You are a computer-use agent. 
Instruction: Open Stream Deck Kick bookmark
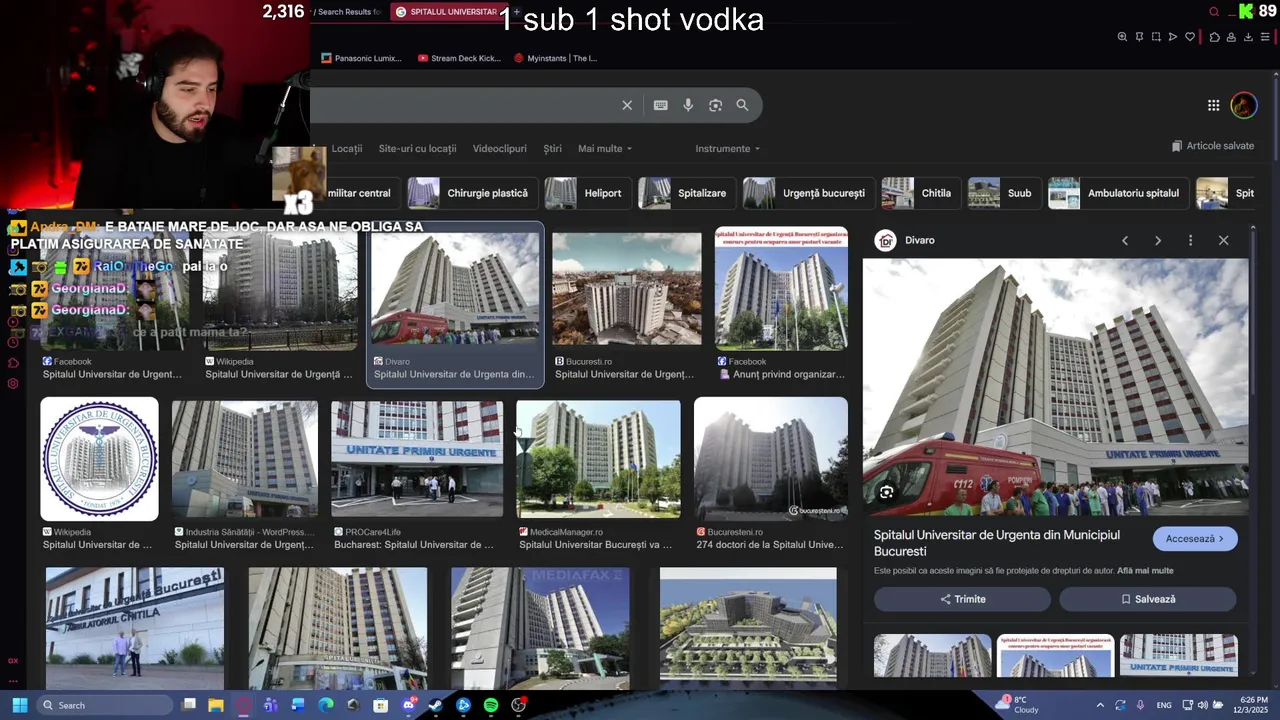pyautogui.click(x=459, y=58)
